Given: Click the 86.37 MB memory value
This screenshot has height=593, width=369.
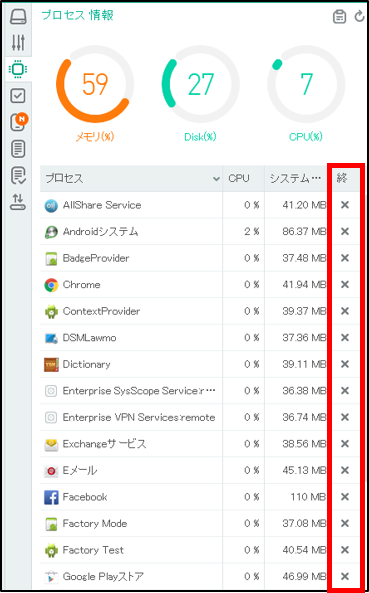Looking at the screenshot, I should (304, 231).
